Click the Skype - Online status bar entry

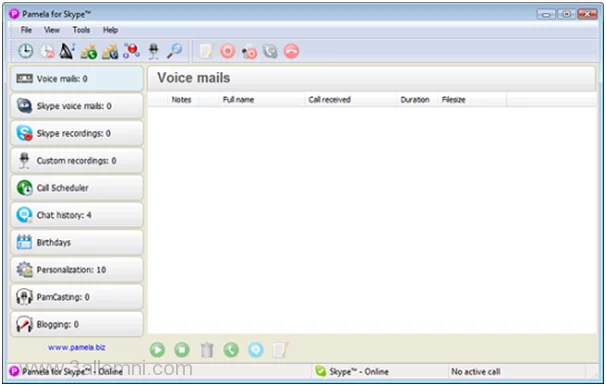(359, 372)
